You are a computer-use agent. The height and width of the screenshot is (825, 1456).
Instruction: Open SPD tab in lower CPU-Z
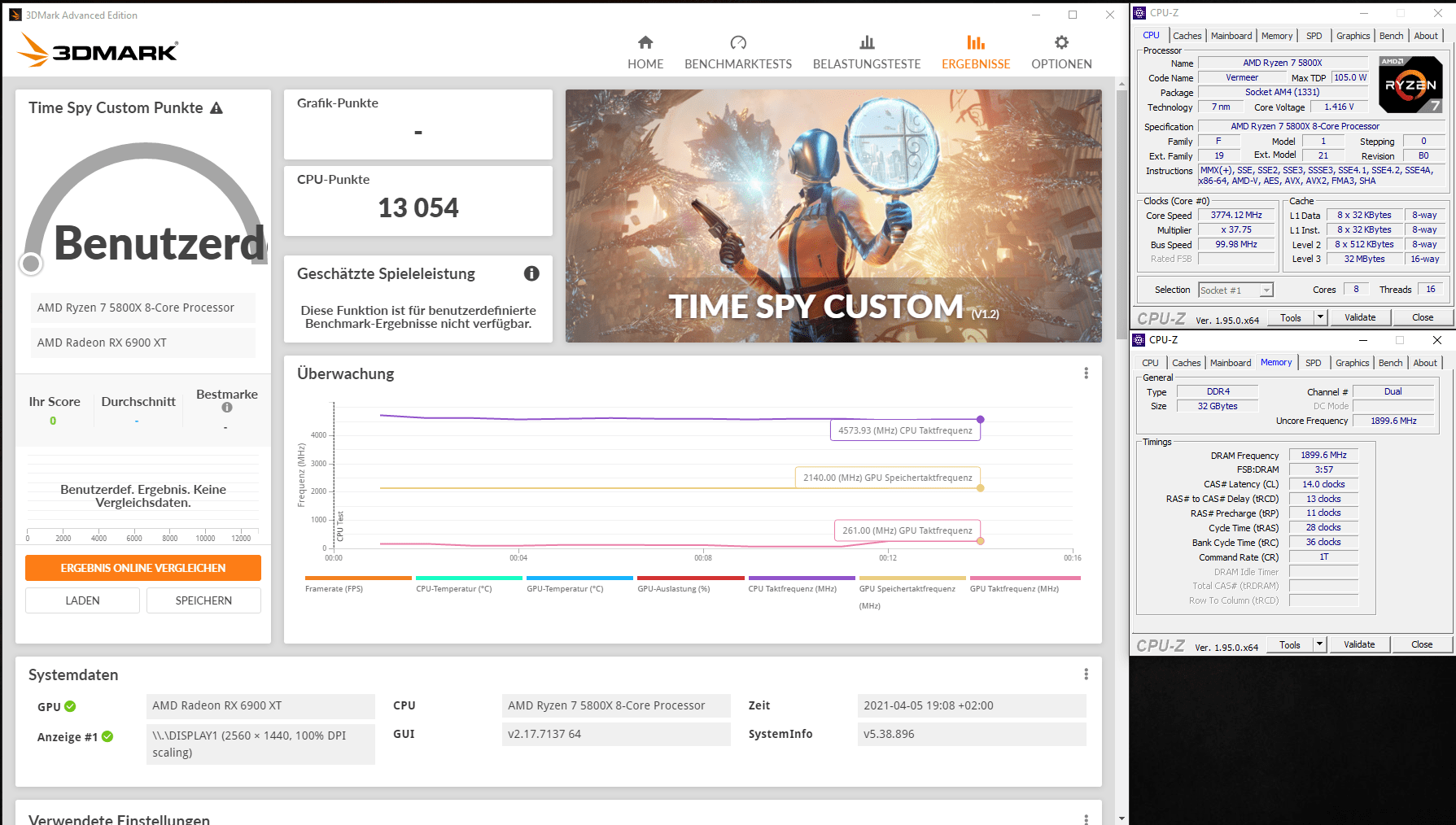pyautogui.click(x=1314, y=363)
